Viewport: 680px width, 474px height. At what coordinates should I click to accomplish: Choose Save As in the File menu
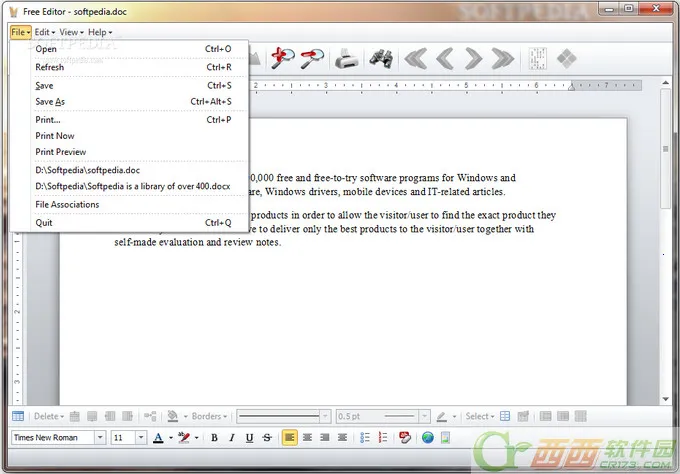(x=50, y=101)
